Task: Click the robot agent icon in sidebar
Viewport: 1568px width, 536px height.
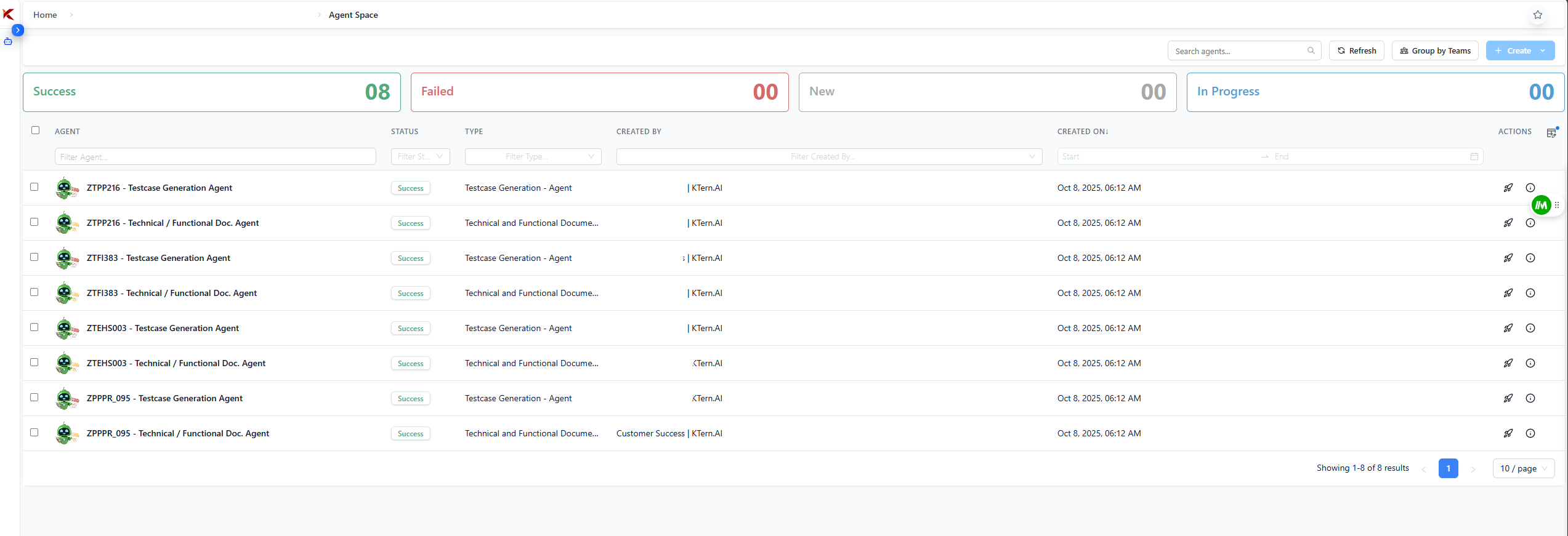Action: [x=8, y=42]
